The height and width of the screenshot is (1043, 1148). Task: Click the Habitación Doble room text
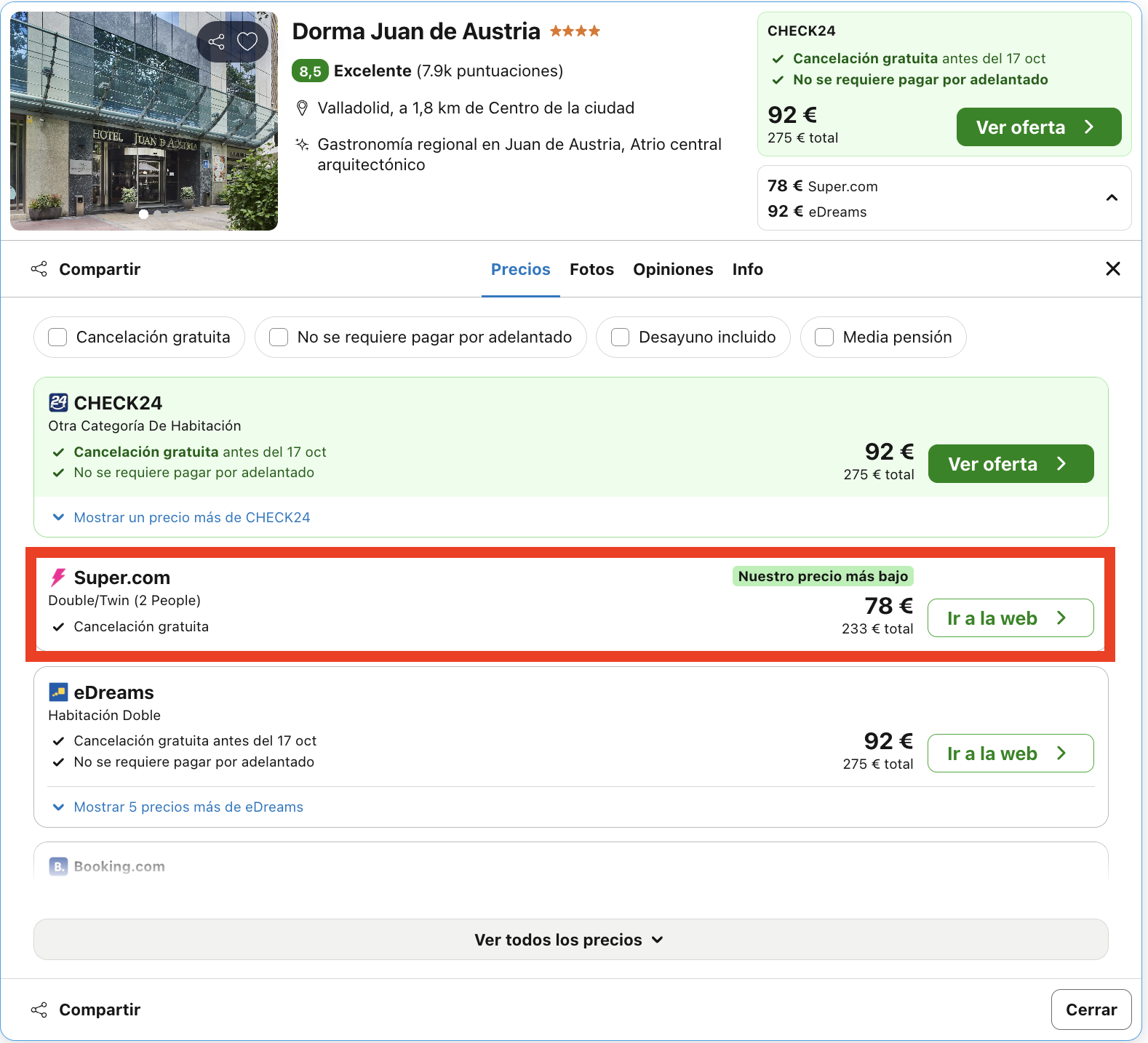tap(105, 715)
